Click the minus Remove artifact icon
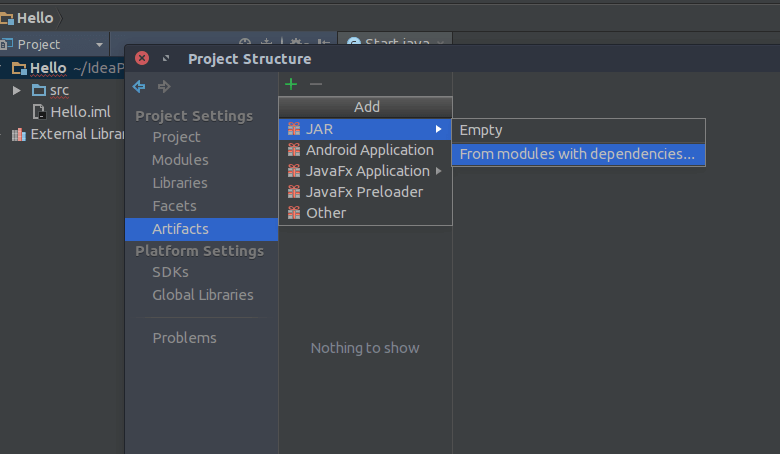Viewport: 780px width, 454px height. [316, 85]
